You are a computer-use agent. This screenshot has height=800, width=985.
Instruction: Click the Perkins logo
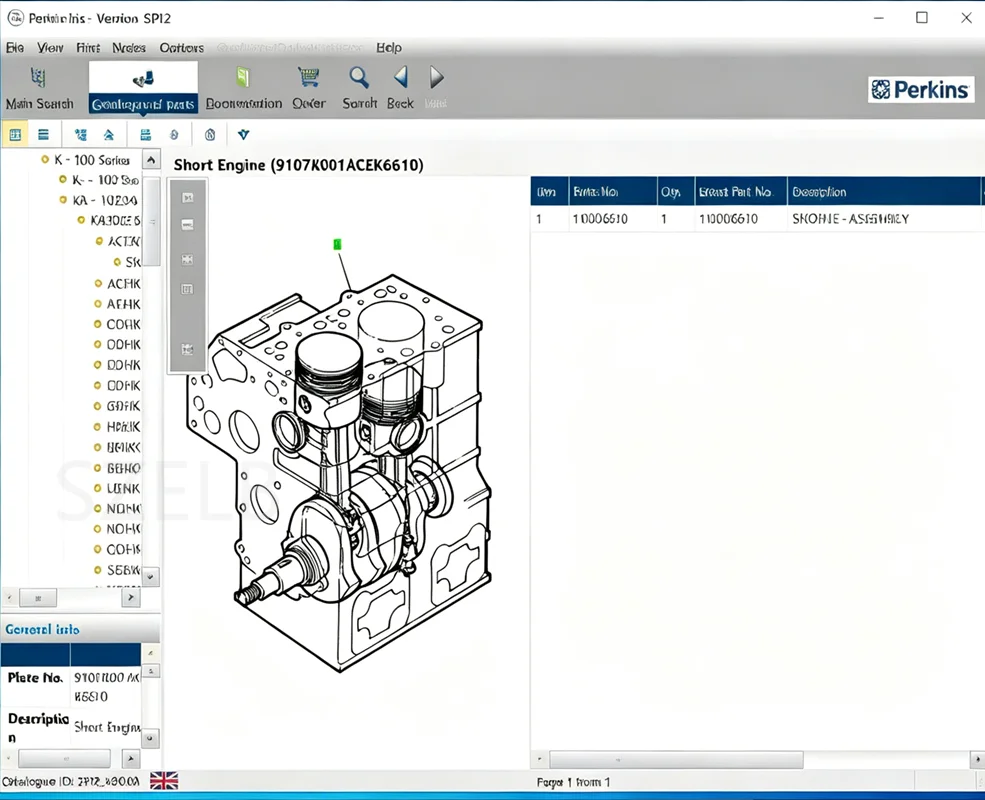coord(920,90)
